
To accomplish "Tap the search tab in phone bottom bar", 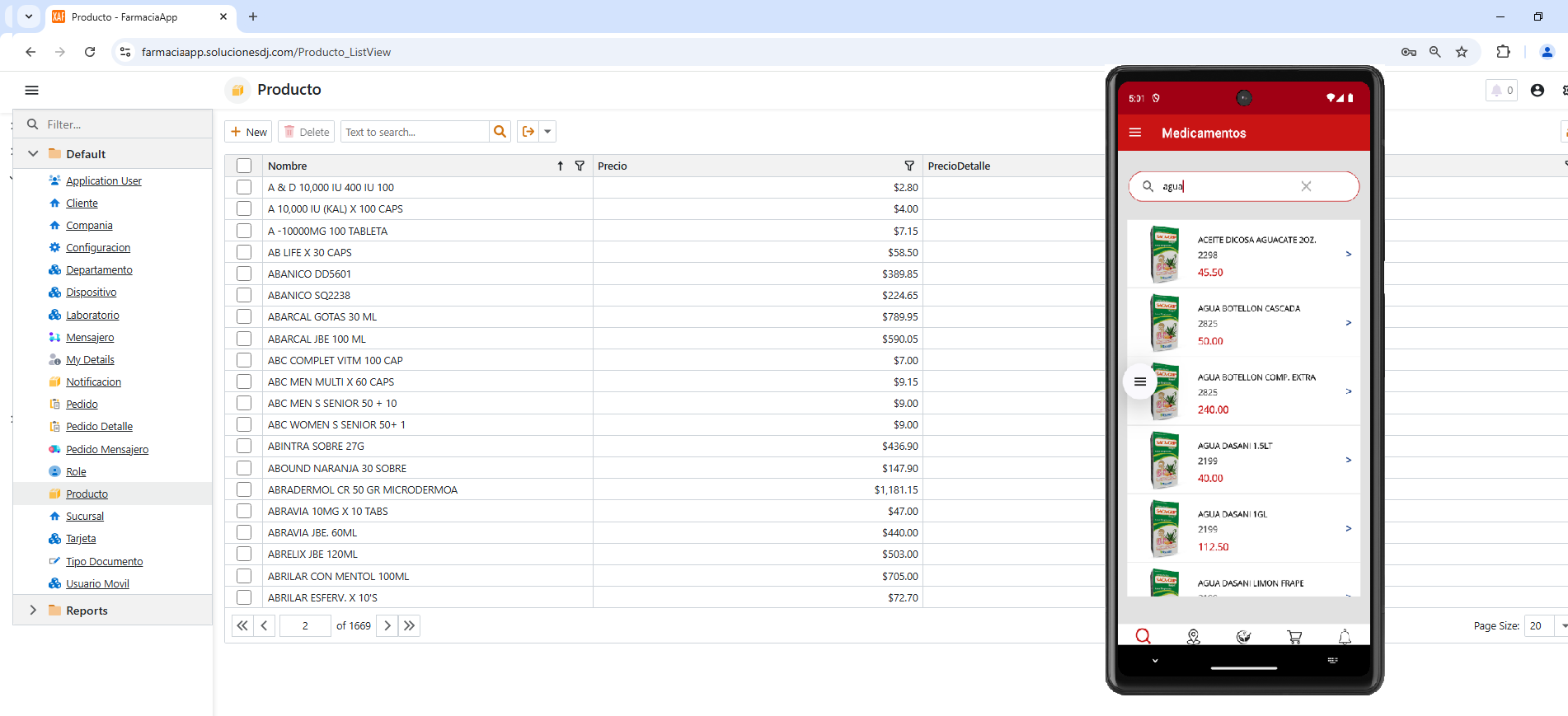I will (x=1143, y=635).
